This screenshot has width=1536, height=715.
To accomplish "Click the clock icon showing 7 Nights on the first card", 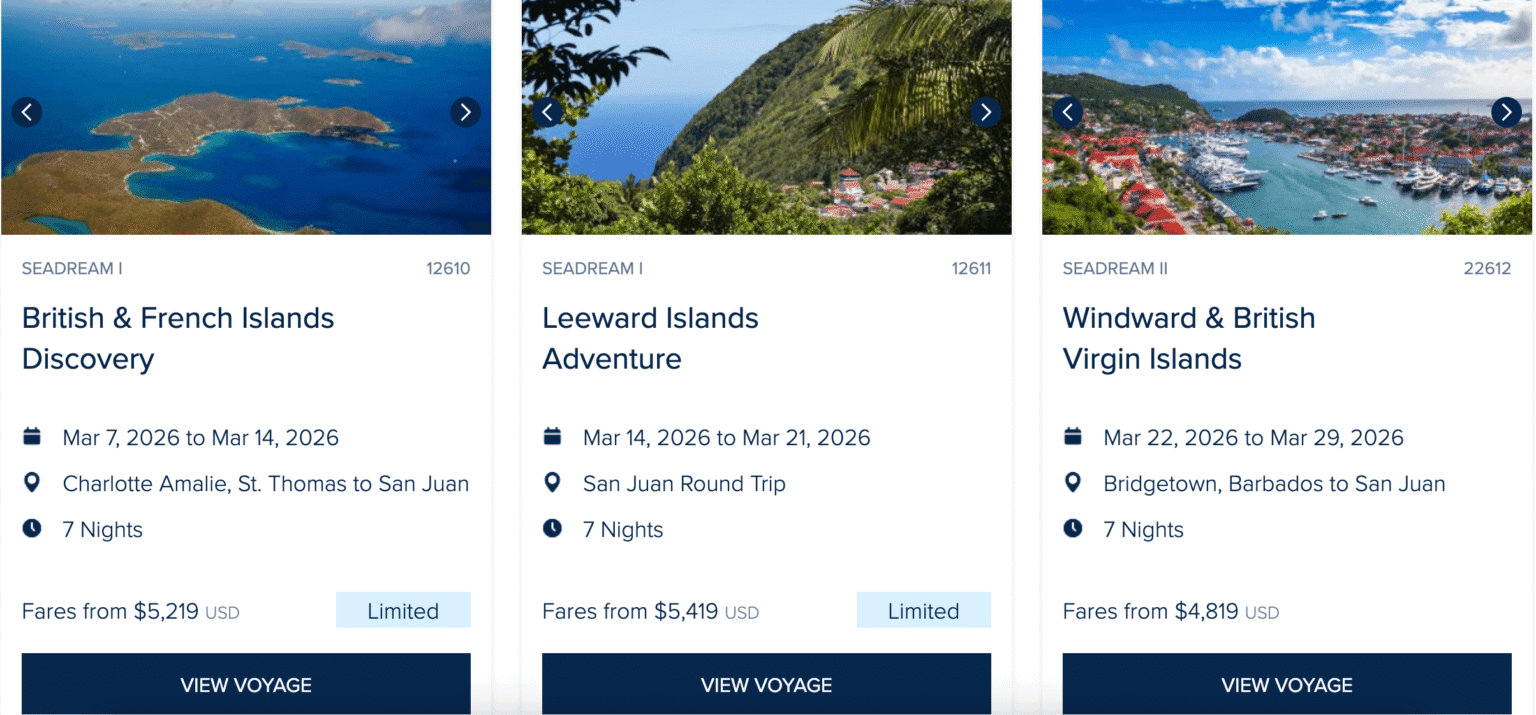I will click(x=31, y=529).
